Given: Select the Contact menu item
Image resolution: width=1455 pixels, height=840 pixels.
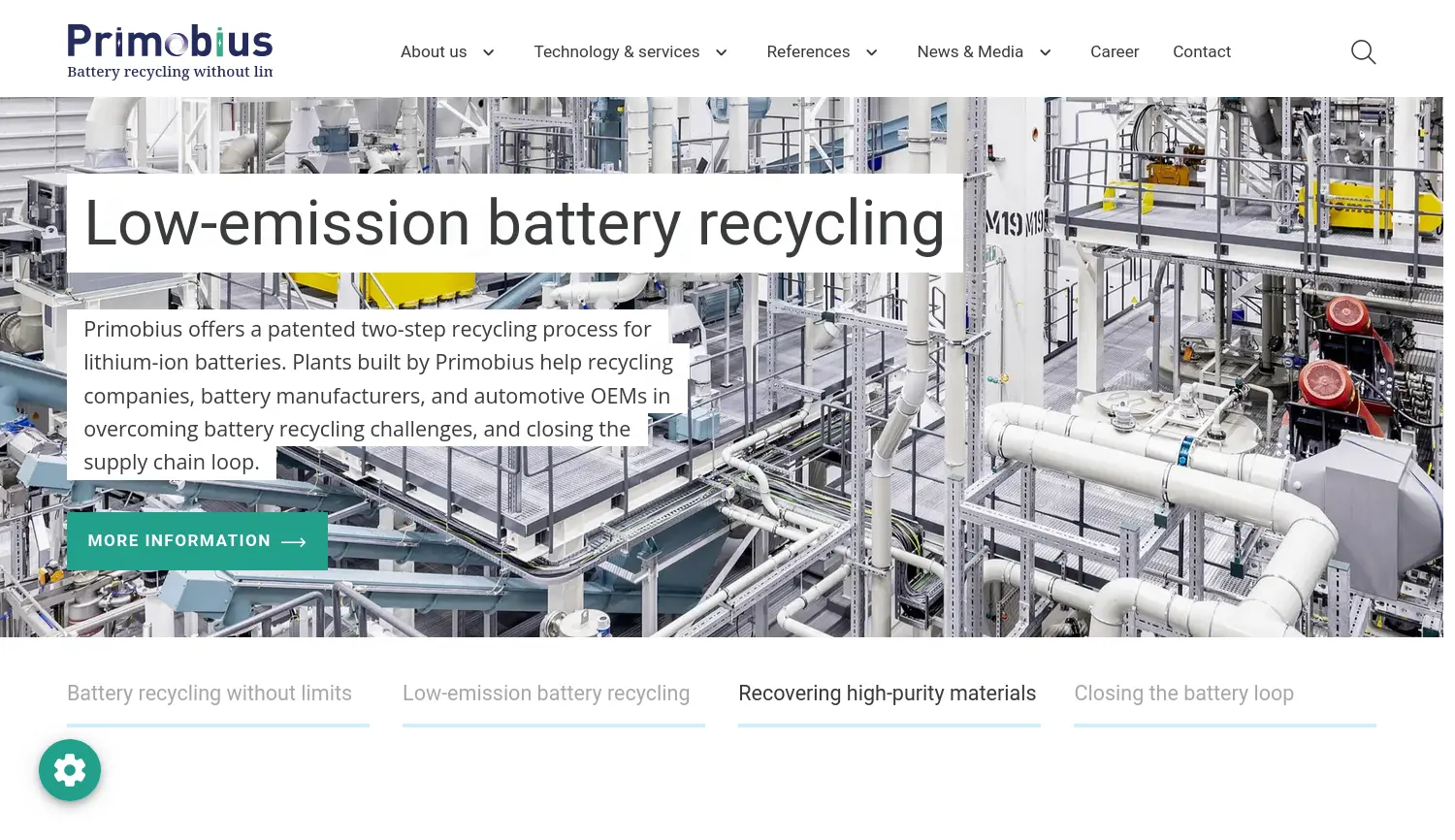Looking at the screenshot, I should pyautogui.click(x=1202, y=51).
